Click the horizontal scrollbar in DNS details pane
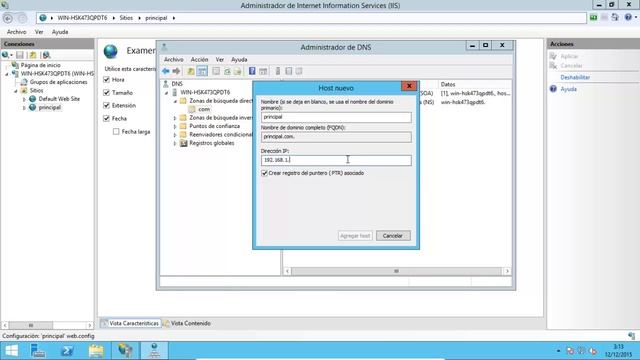Screen dimensions: 640x360 pos(397,271)
